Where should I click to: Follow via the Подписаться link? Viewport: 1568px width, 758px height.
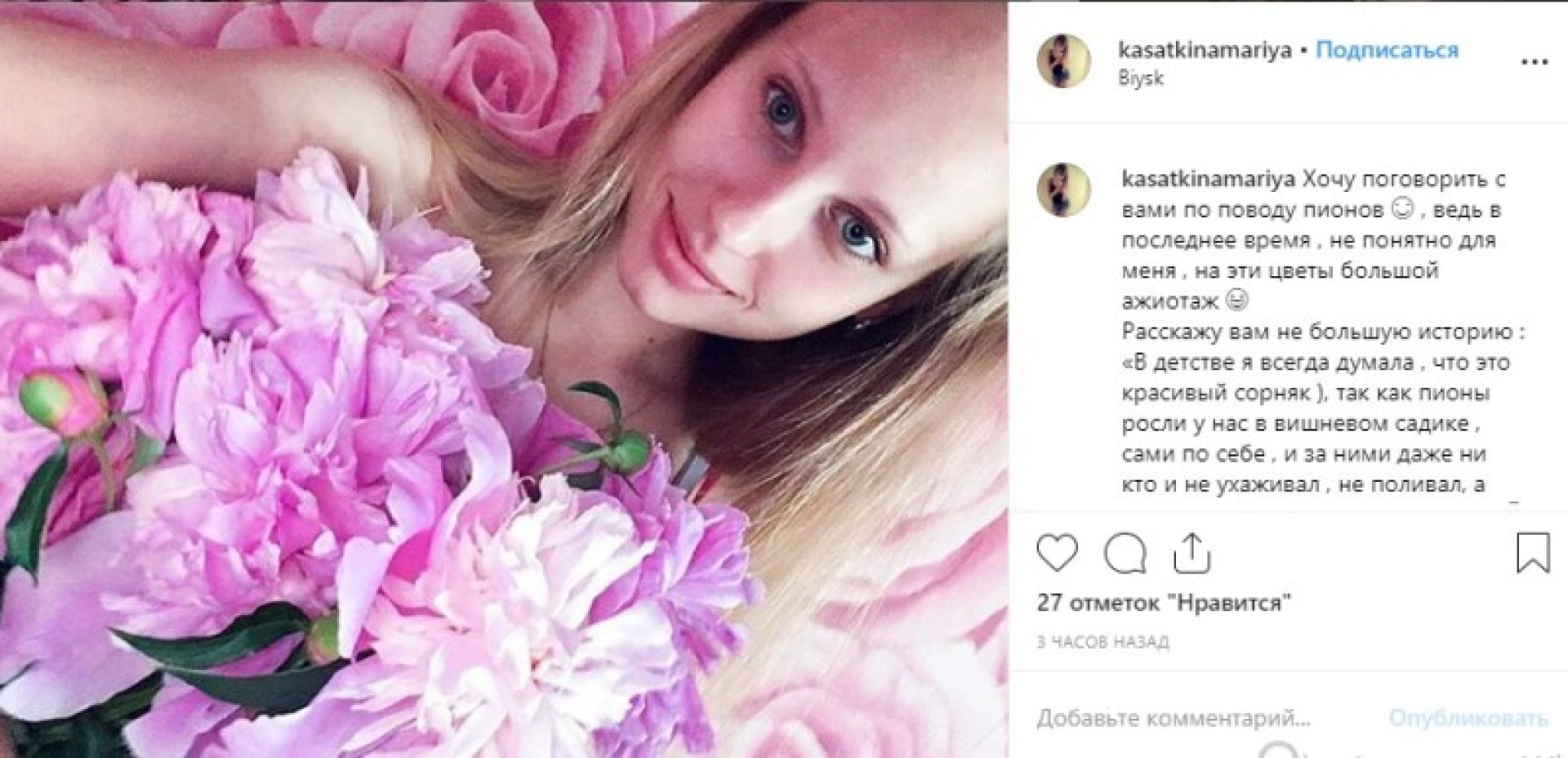(x=1388, y=50)
